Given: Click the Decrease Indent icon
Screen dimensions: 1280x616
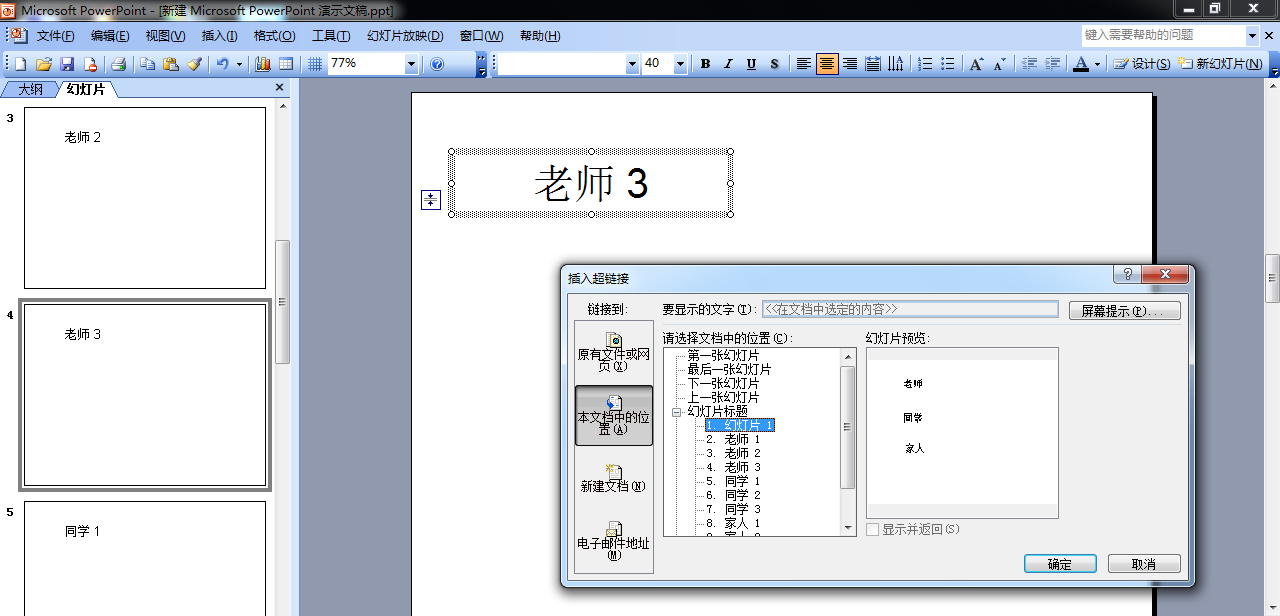Looking at the screenshot, I should tap(1029, 64).
